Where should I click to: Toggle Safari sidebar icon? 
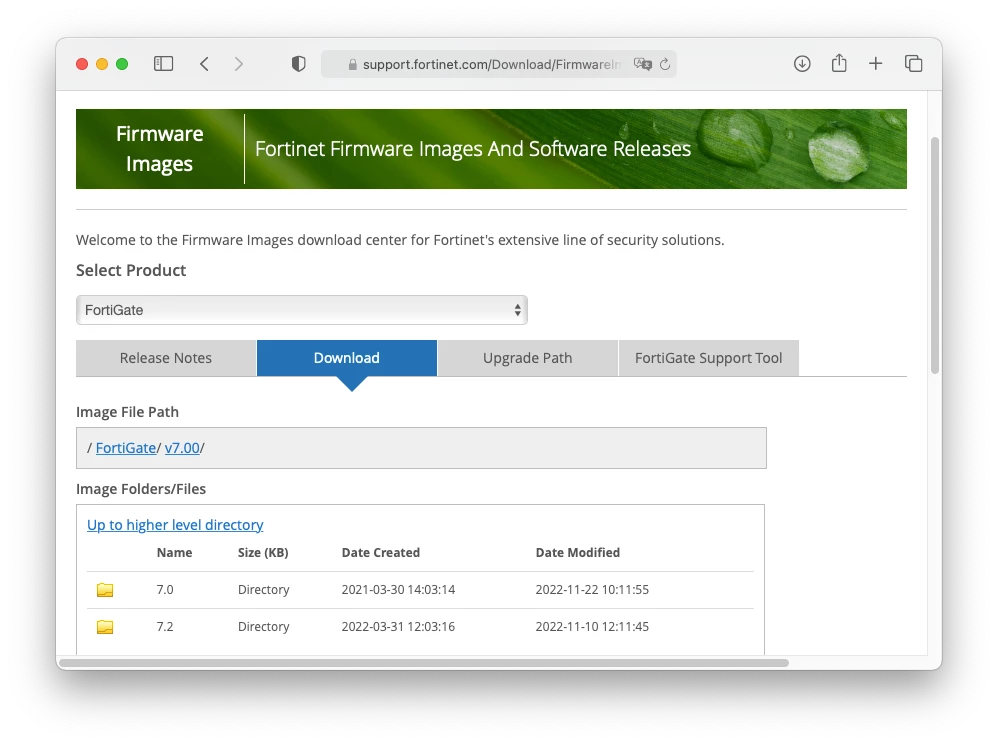click(164, 64)
